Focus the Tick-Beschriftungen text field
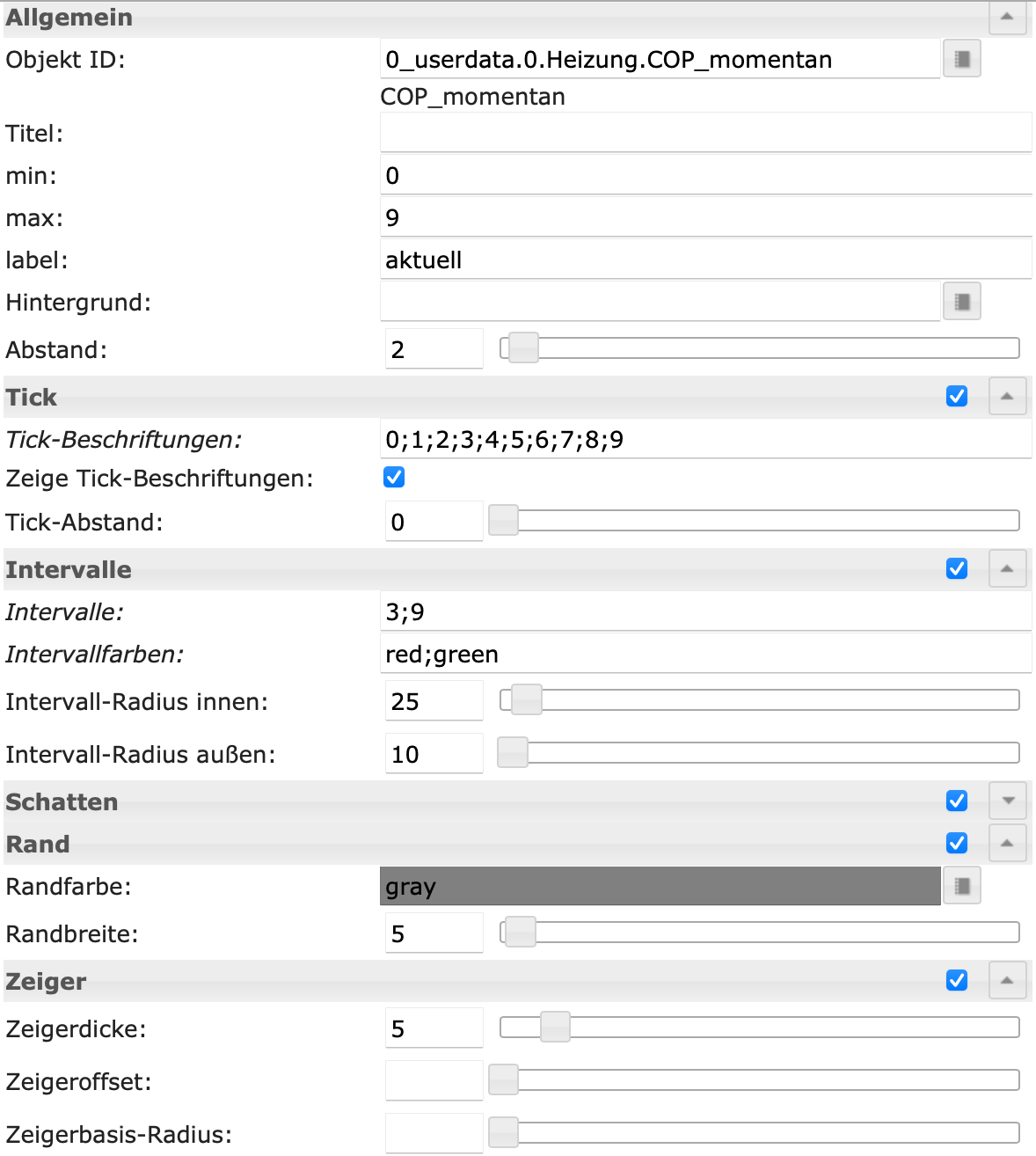Viewport: 1036px width, 1156px height. pyautogui.click(x=705, y=439)
